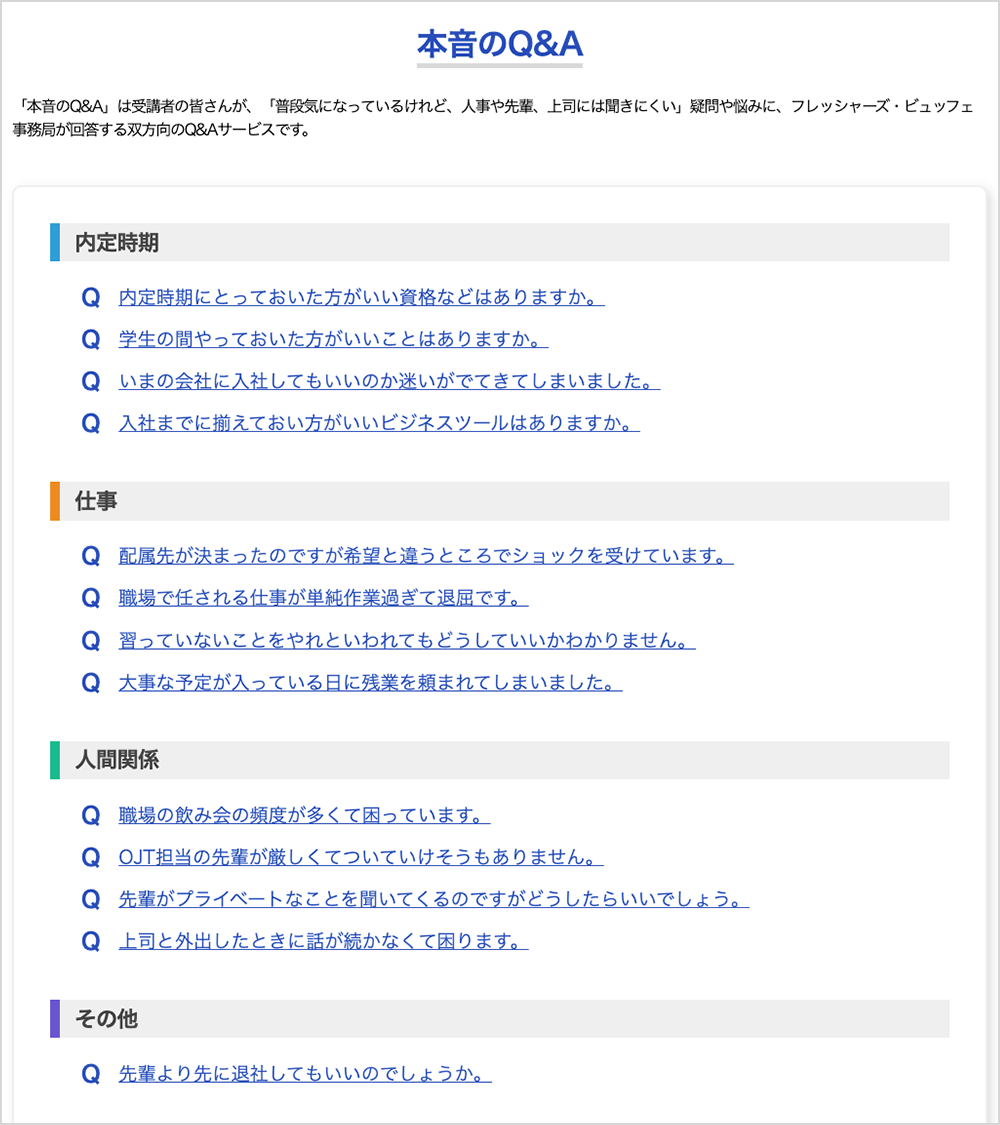Screen dimensions: 1000x1125
Task: Open link 大事な予定が入っている日に残業
Action: click(x=370, y=682)
